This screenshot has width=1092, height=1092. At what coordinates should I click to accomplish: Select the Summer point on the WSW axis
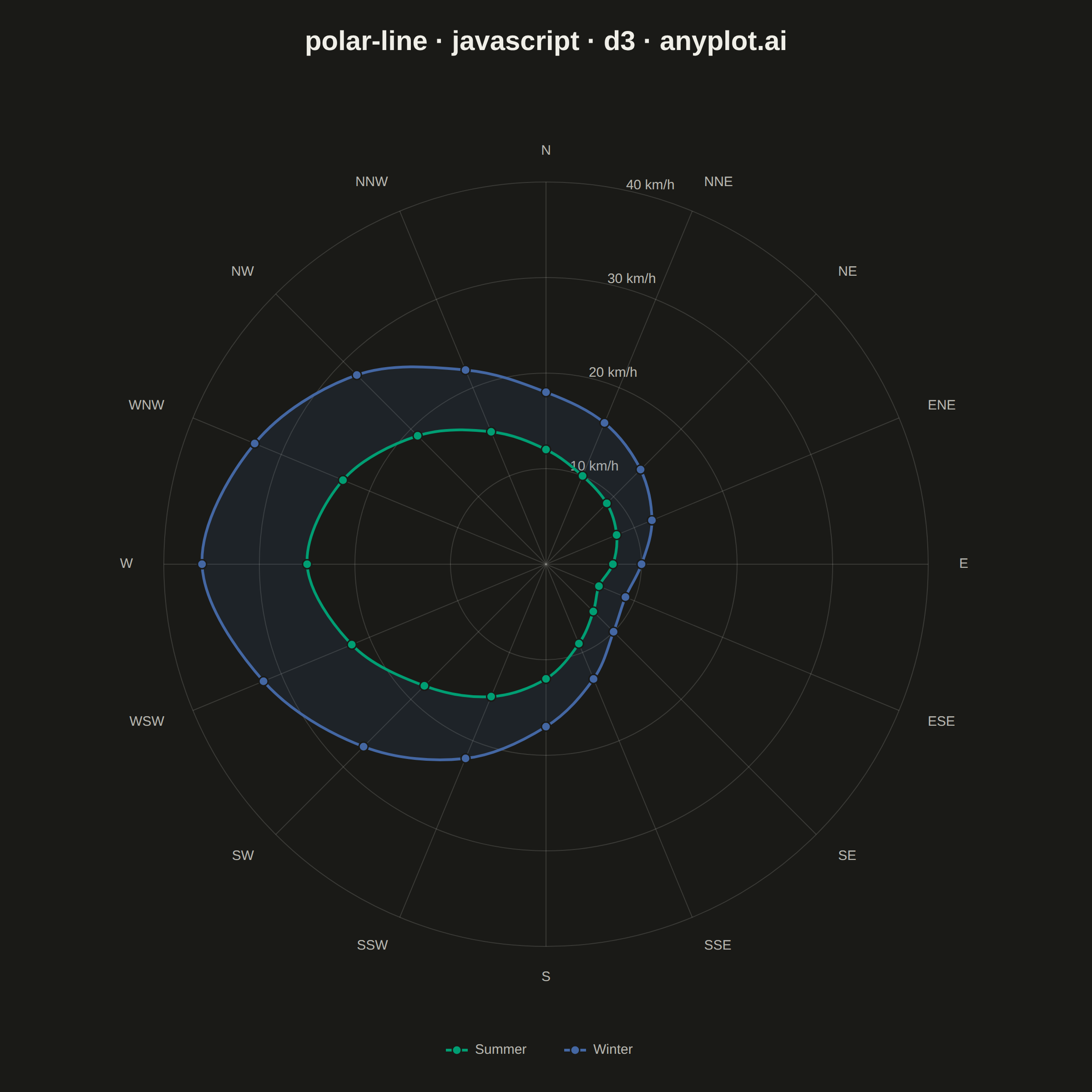(x=352, y=645)
